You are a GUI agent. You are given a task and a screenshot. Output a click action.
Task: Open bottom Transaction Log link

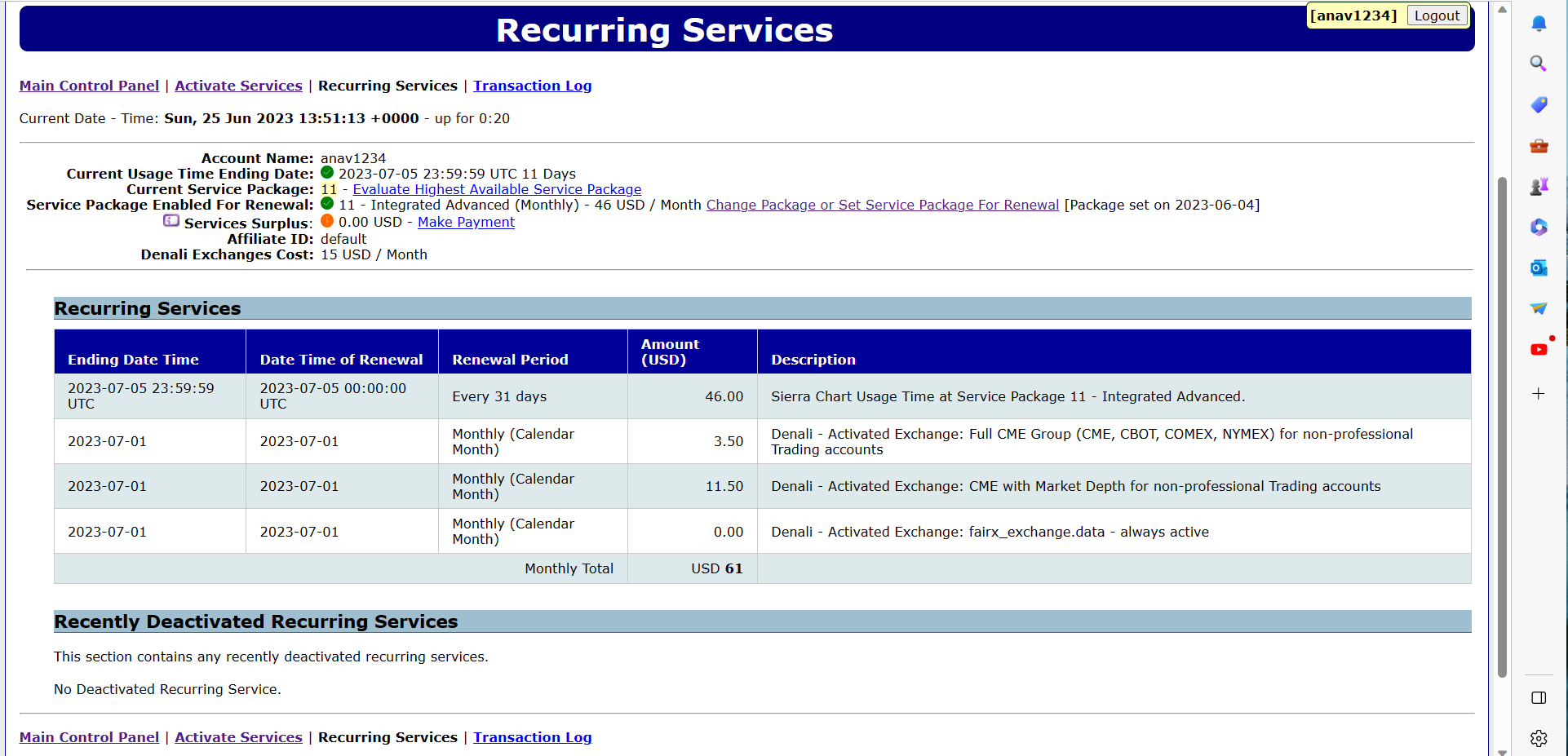[532, 737]
